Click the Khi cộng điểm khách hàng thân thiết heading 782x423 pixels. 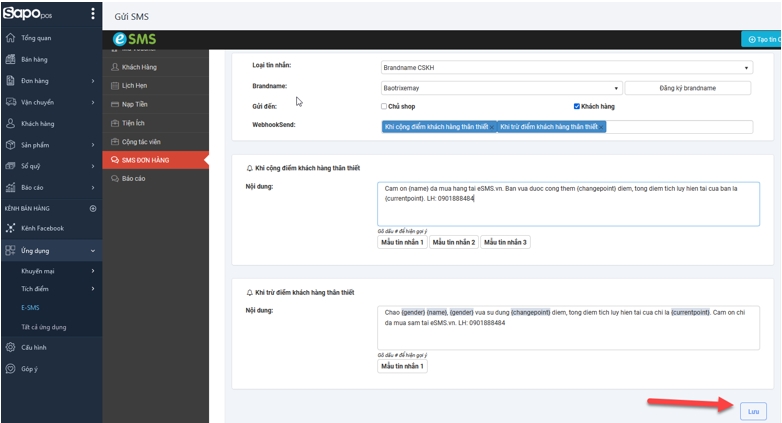coord(307,168)
